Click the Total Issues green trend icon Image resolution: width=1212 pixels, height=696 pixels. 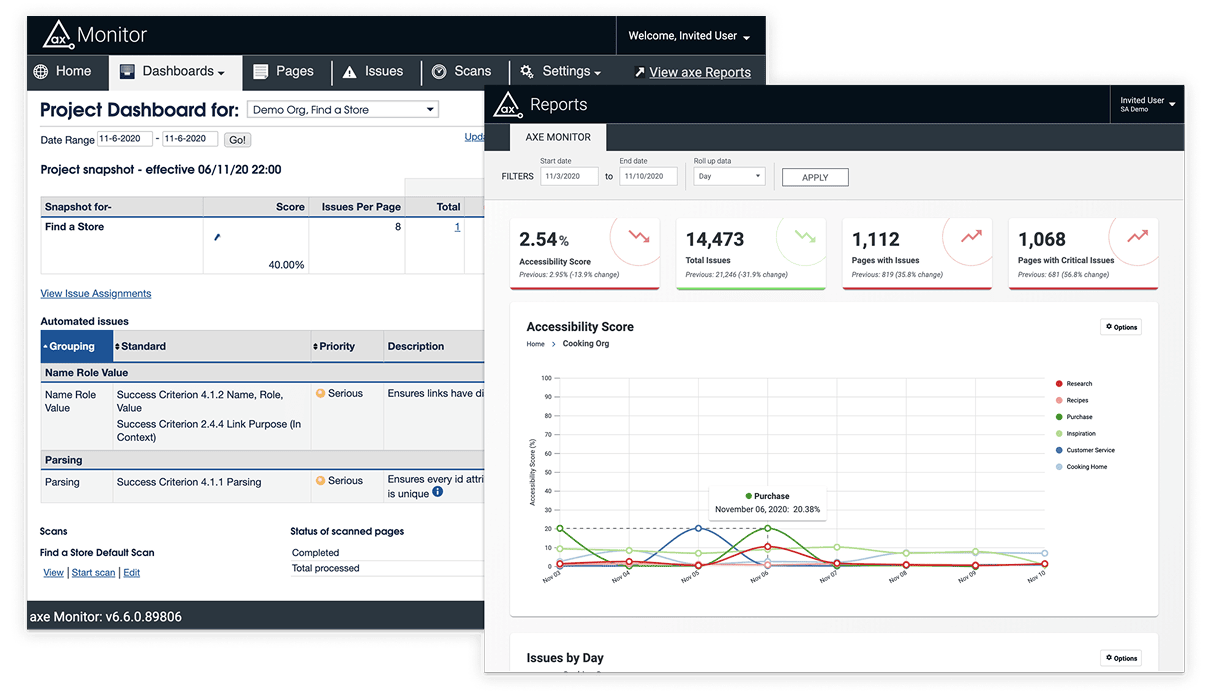pos(805,237)
